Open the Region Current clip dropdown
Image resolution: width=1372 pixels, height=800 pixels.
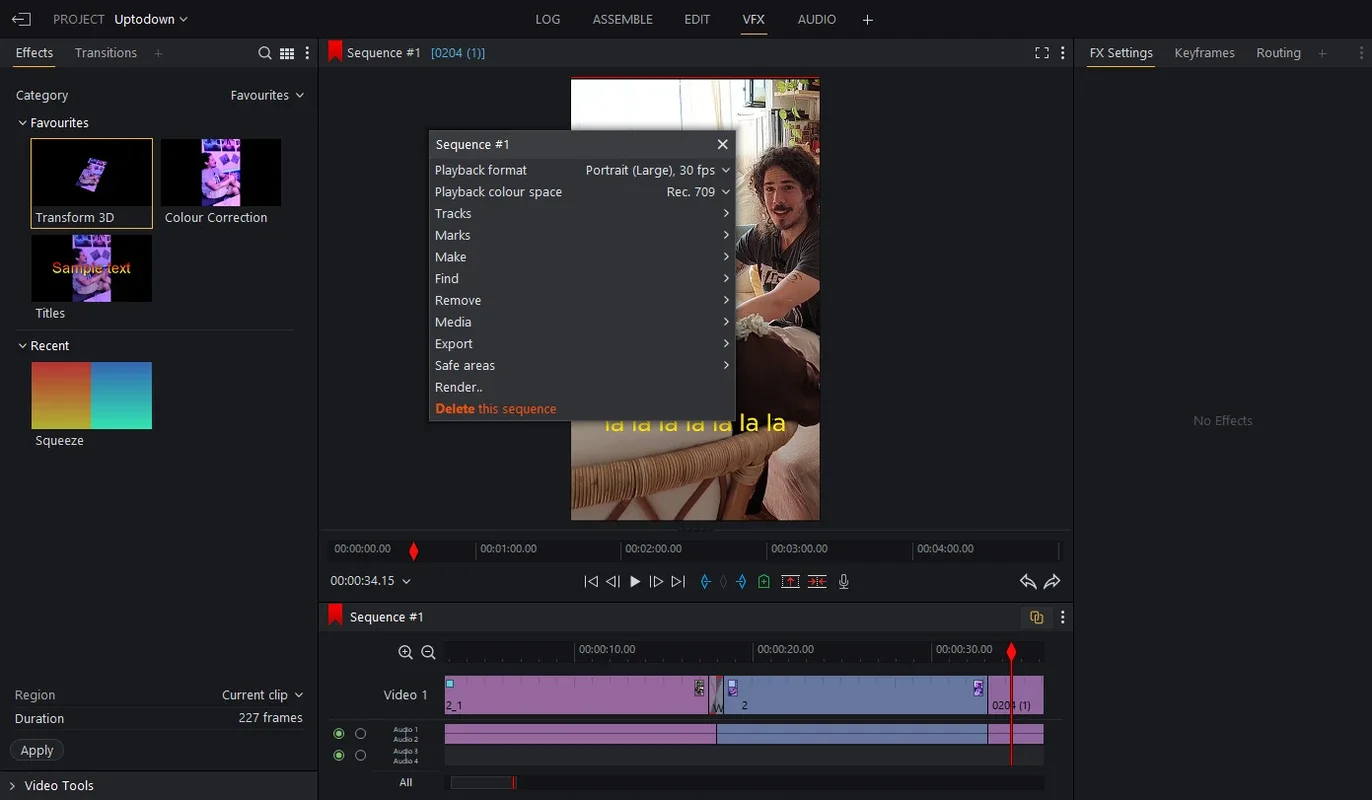coord(262,695)
